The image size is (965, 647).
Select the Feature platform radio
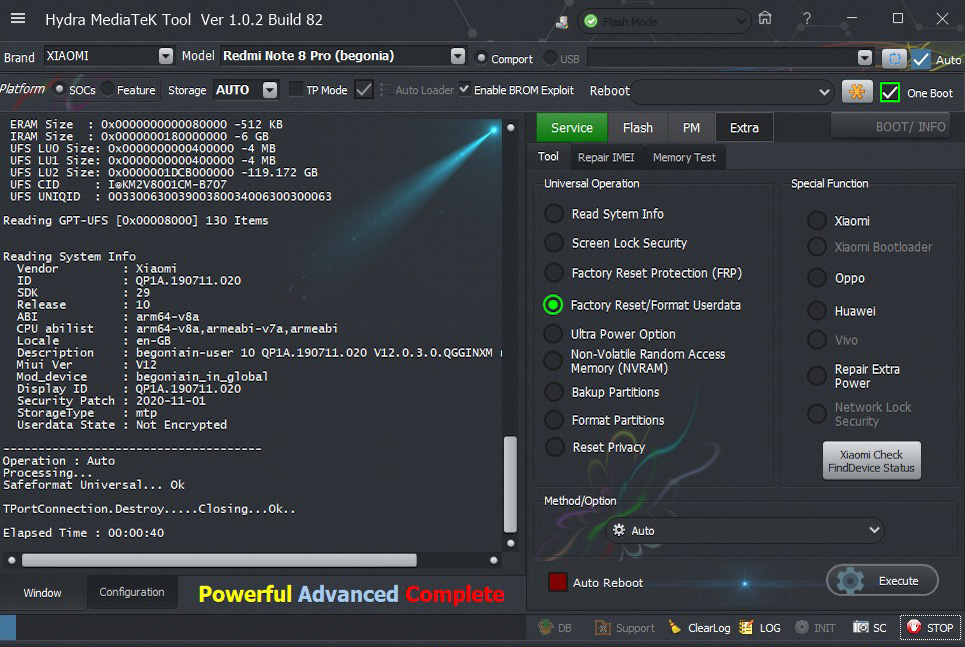(108, 89)
